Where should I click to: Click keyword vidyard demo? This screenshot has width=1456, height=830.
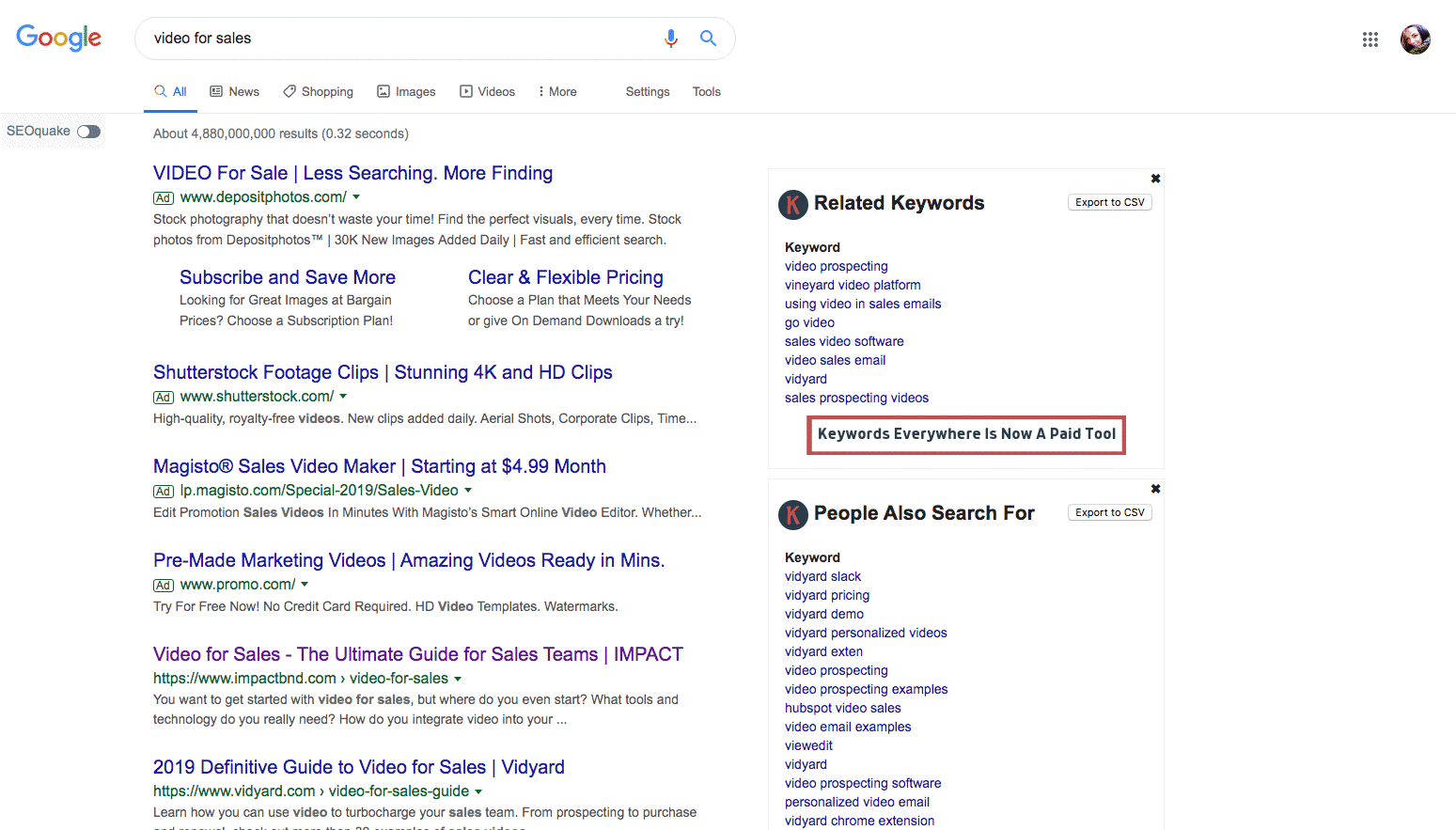(x=824, y=614)
